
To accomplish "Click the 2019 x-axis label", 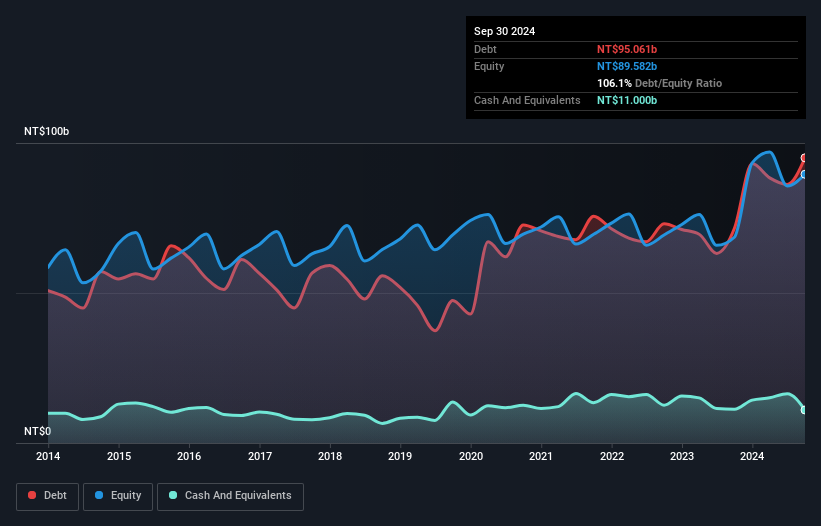I will click(400, 456).
